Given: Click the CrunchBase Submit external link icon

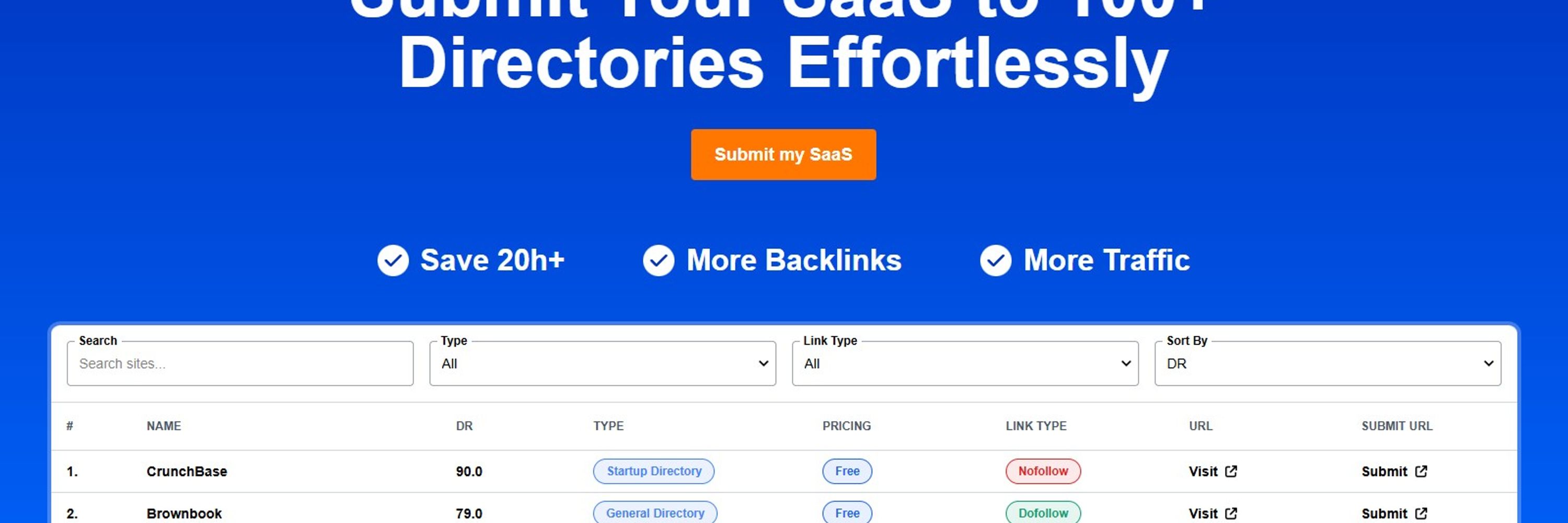Looking at the screenshot, I should [1421, 471].
